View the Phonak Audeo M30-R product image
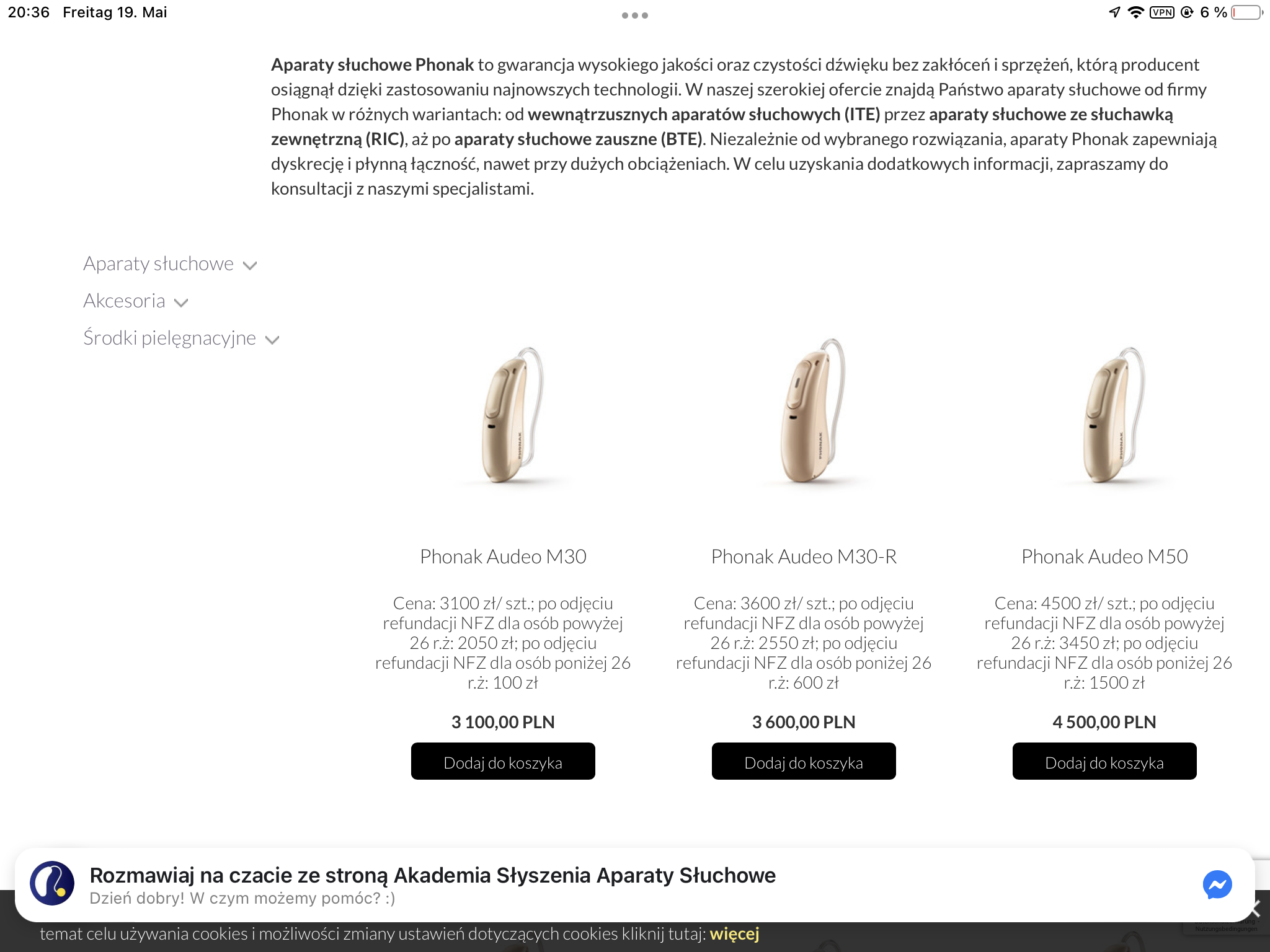1270x952 pixels. click(813, 410)
